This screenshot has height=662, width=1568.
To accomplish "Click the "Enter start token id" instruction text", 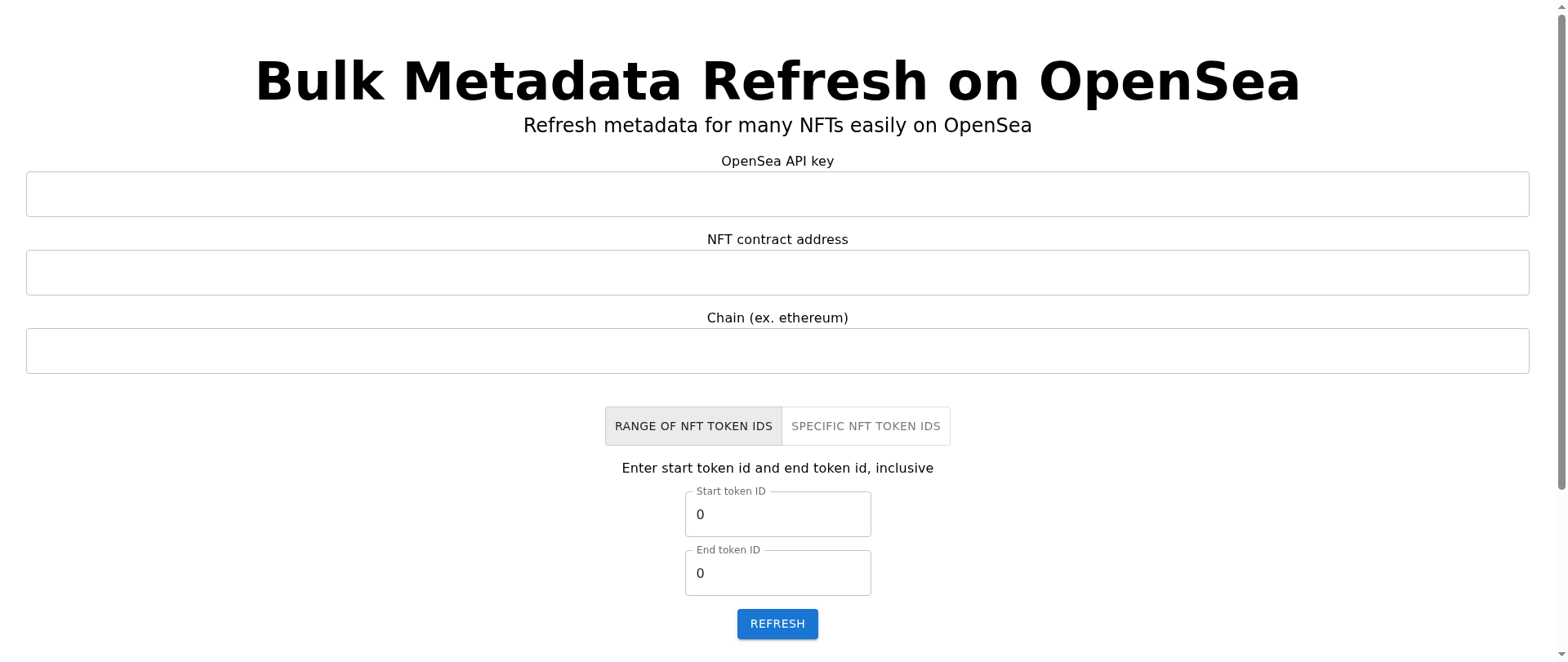I will pyautogui.click(x=777, y=469).
